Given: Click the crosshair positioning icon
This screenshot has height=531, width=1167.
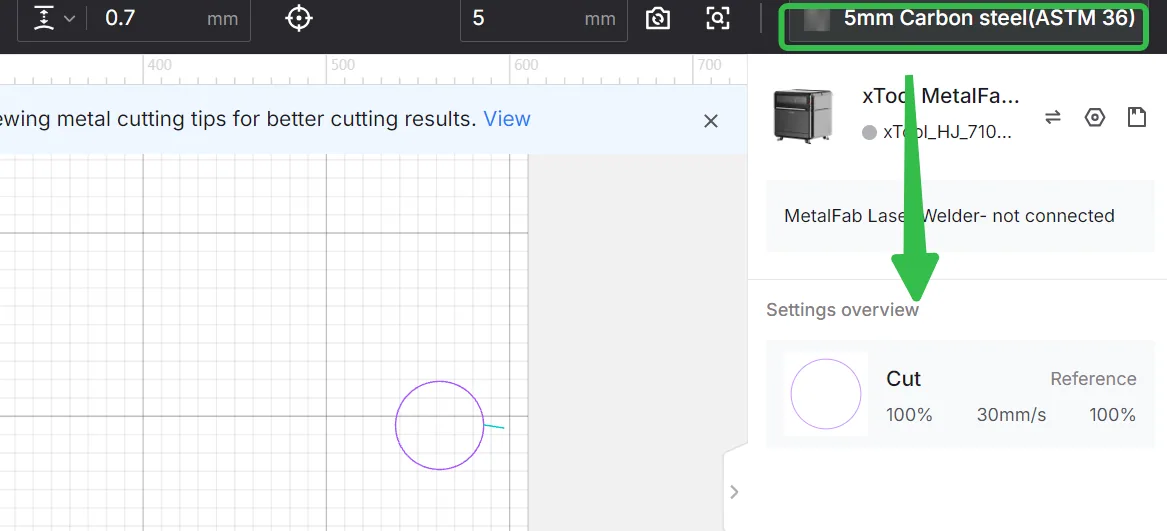Looking at the screenshot, I should pyautogui.click(x=298, y=18).
